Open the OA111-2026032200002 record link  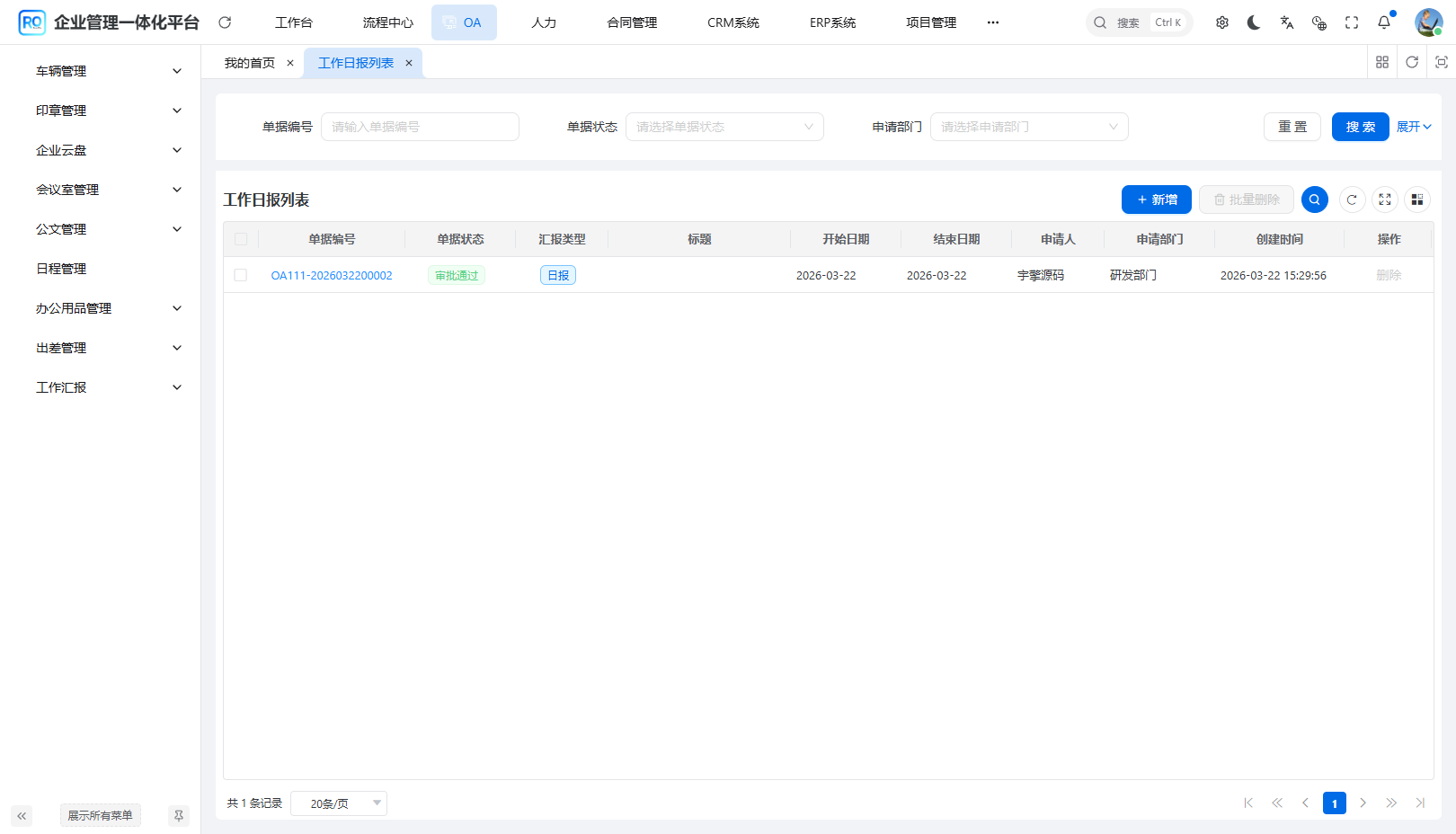pos(332,275)
